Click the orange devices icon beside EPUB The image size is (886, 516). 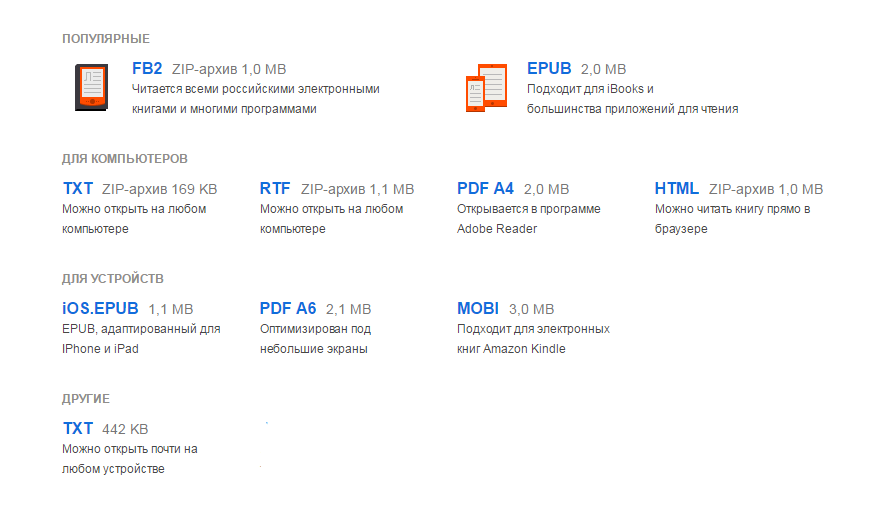coord(486,88)
